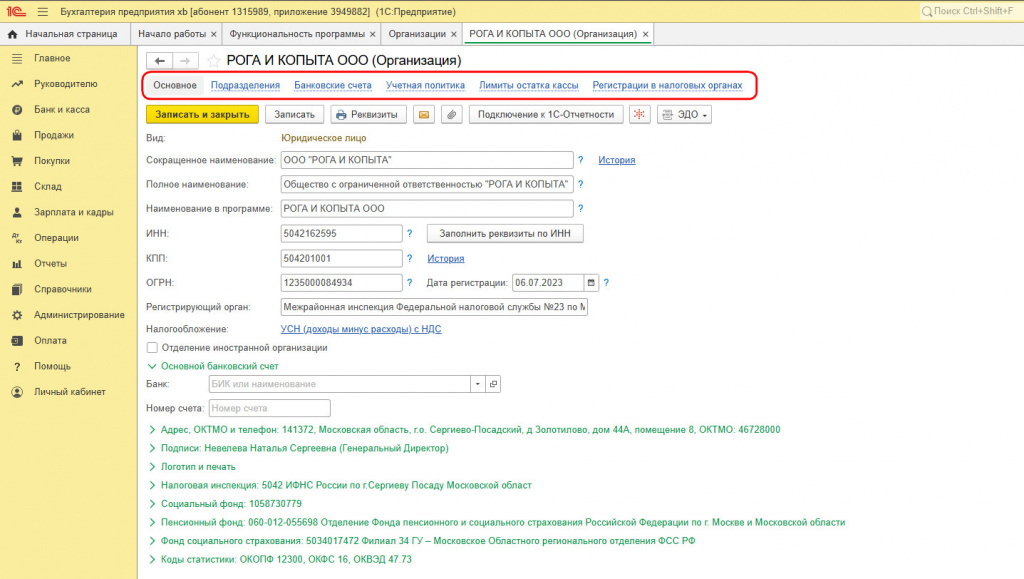Close the Функциональность программы tab
Screen dimensions: 1024x579
(x=373, y=34)
